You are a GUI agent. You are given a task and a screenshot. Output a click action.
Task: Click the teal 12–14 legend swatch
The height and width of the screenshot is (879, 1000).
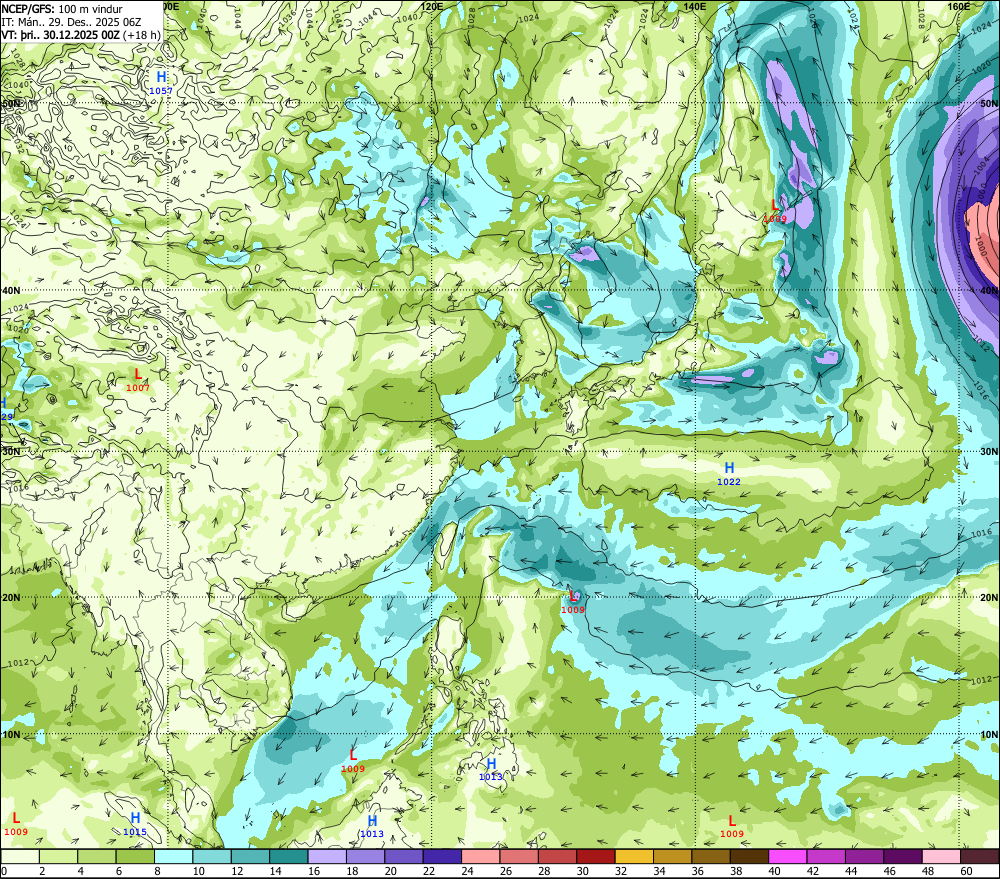tap(251, 856)
